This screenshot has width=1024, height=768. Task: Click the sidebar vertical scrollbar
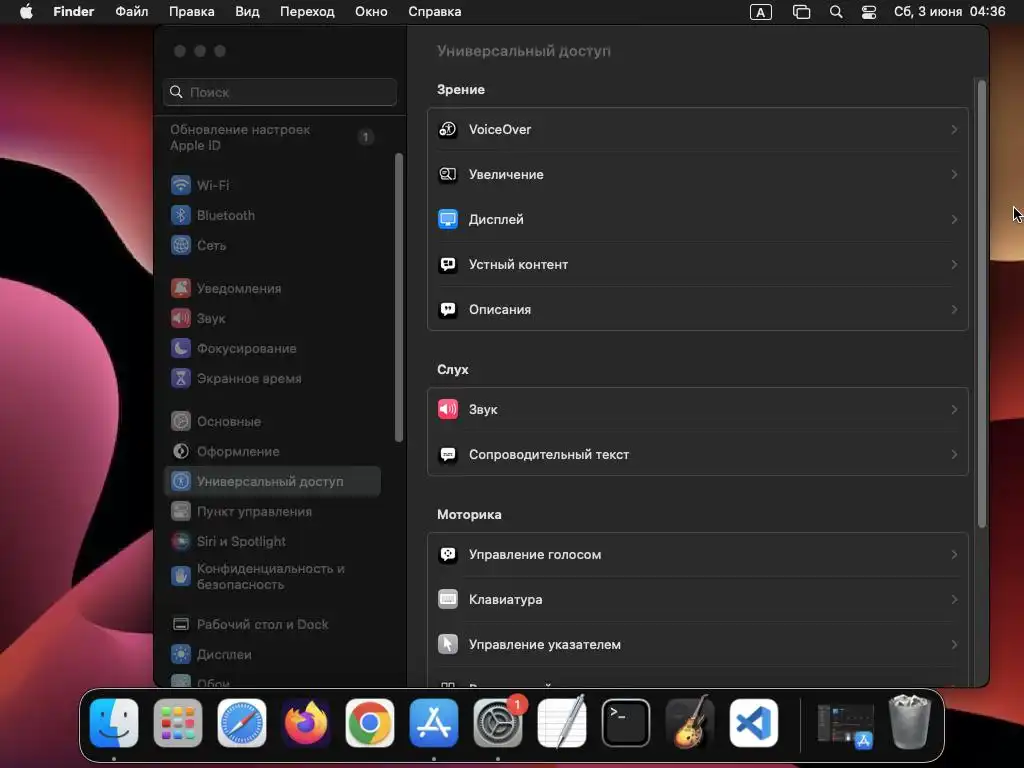point(398,298)
